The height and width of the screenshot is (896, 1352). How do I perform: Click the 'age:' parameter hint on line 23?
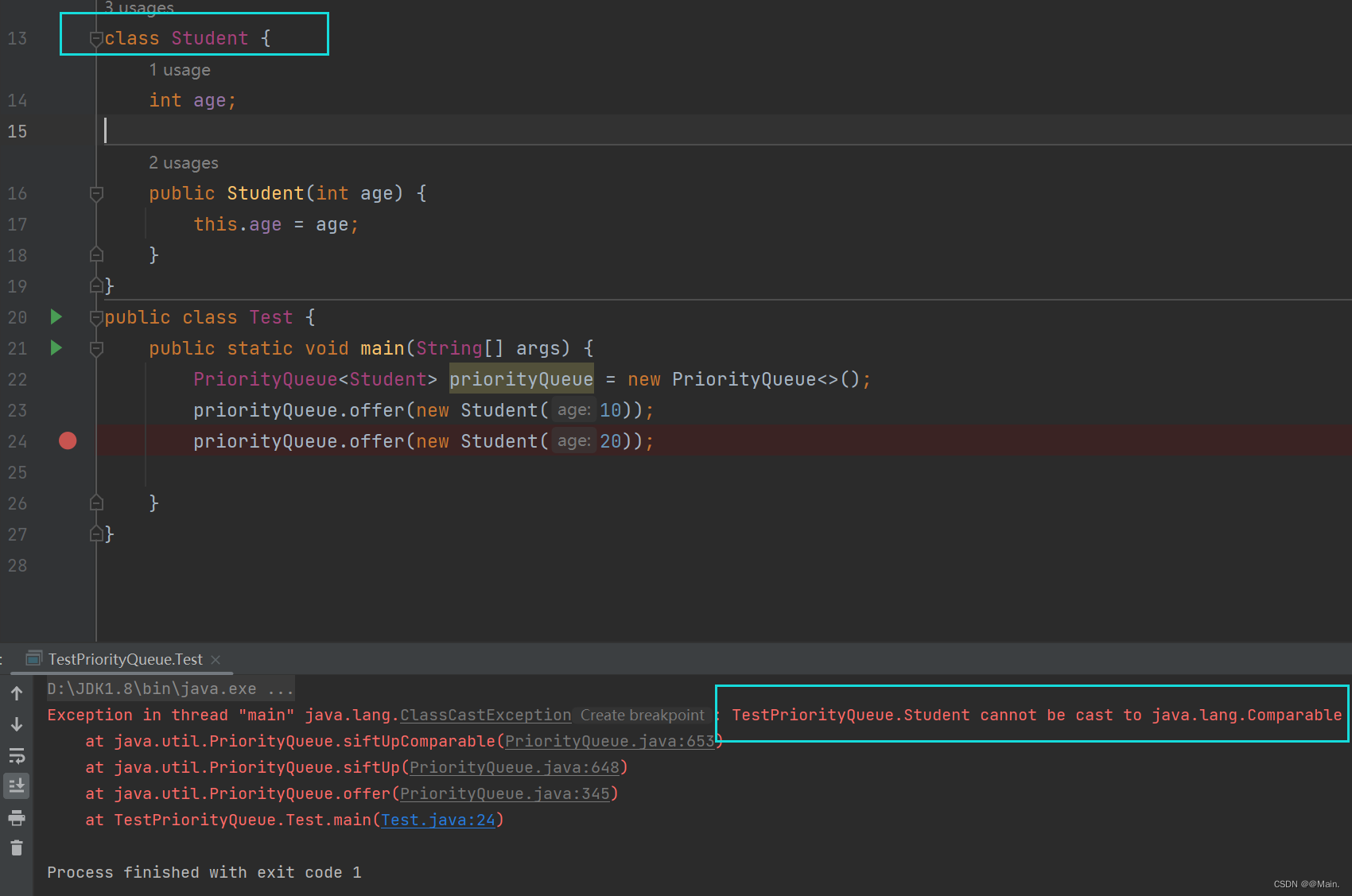[573, 410]
